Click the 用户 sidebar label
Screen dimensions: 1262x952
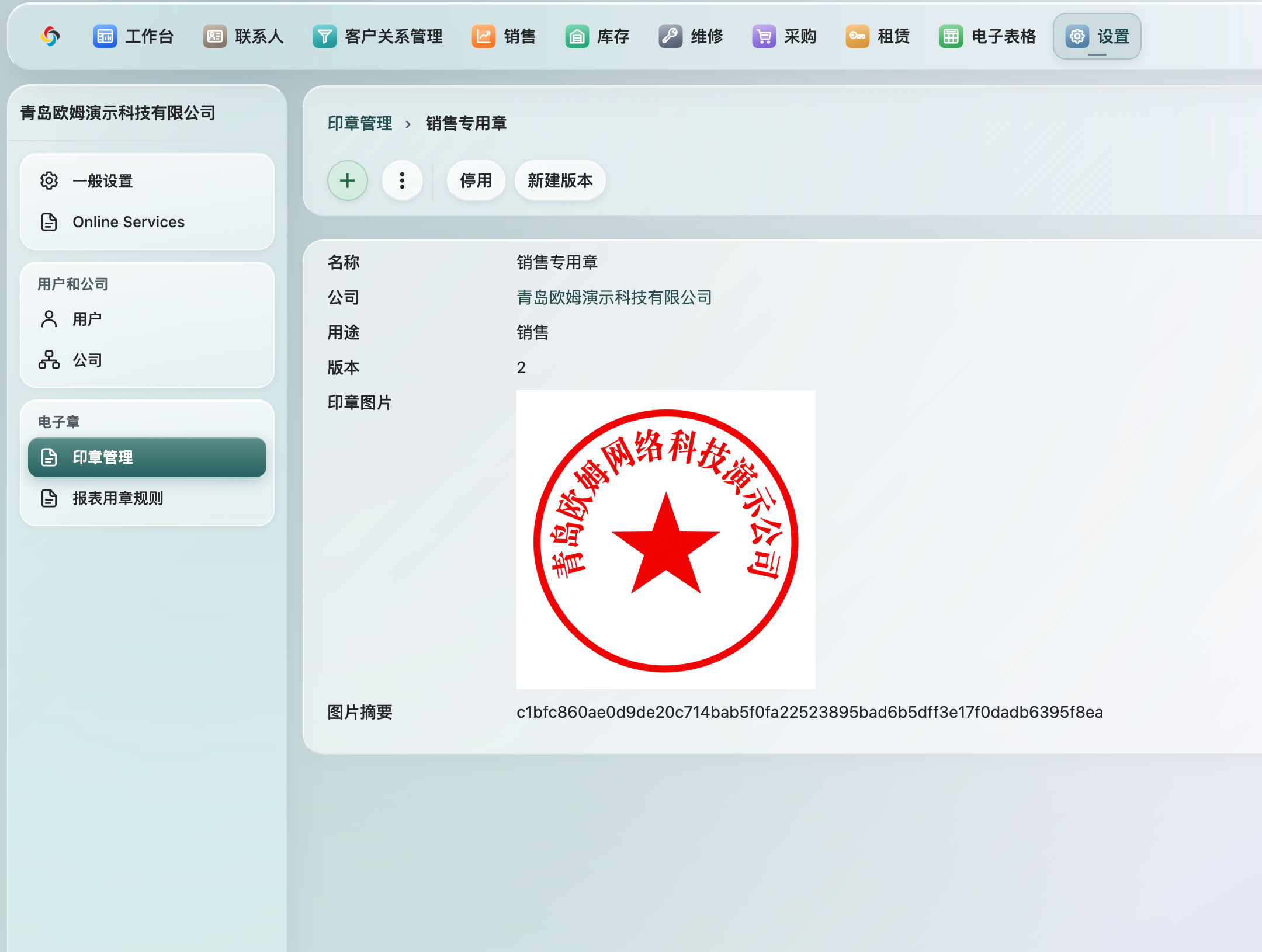click(87, 319)
